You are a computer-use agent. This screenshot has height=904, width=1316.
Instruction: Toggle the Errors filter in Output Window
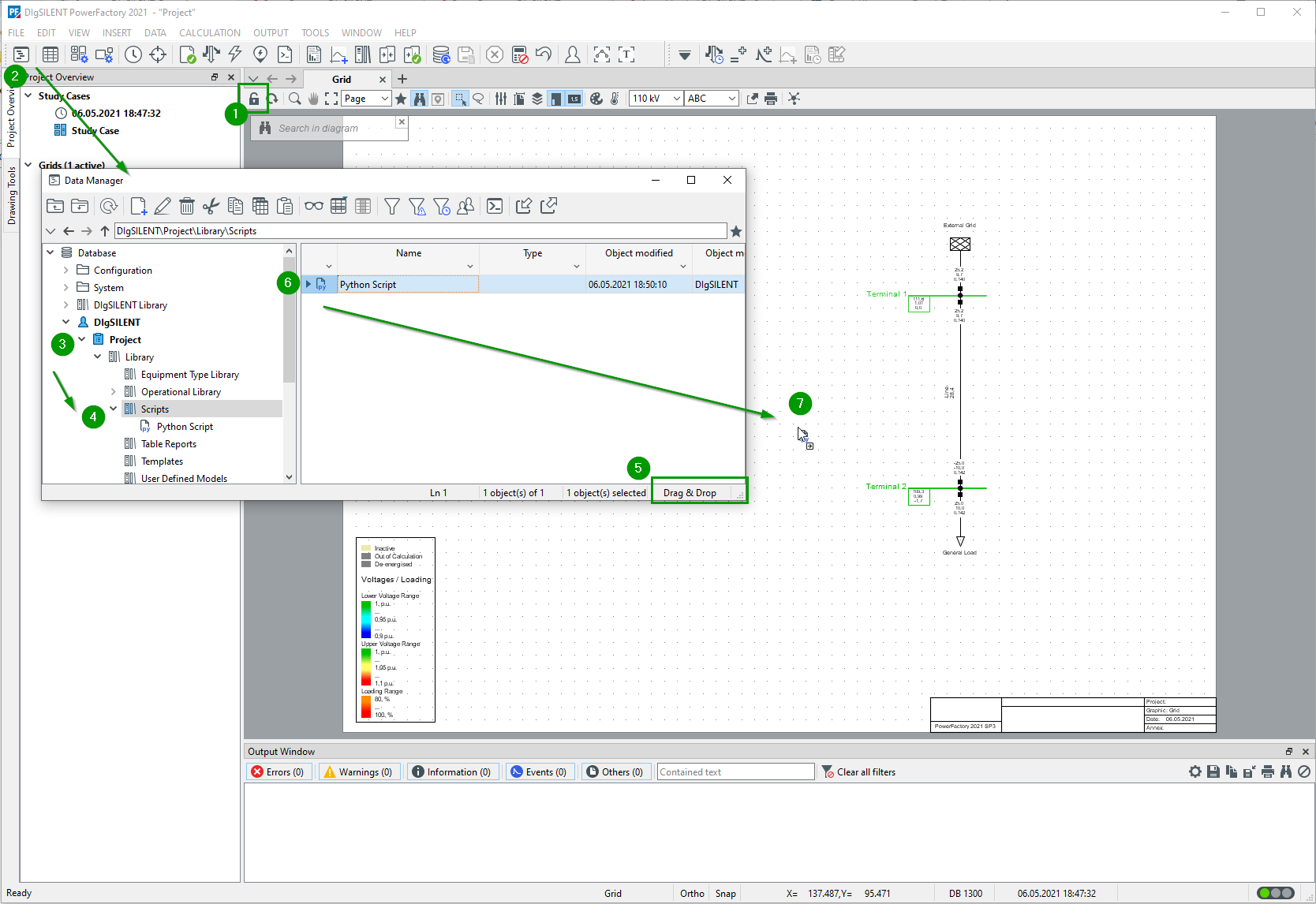(x=278, y=772)
